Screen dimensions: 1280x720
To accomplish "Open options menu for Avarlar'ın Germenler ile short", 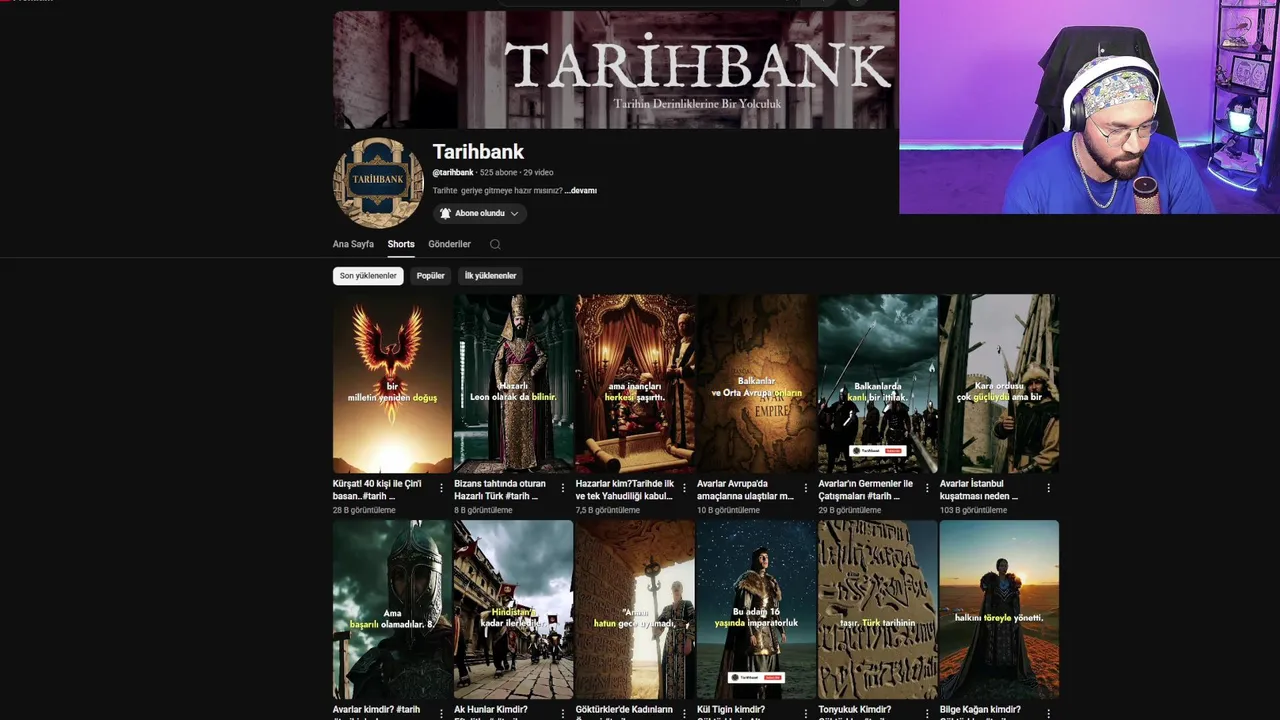I will [927, 488].
